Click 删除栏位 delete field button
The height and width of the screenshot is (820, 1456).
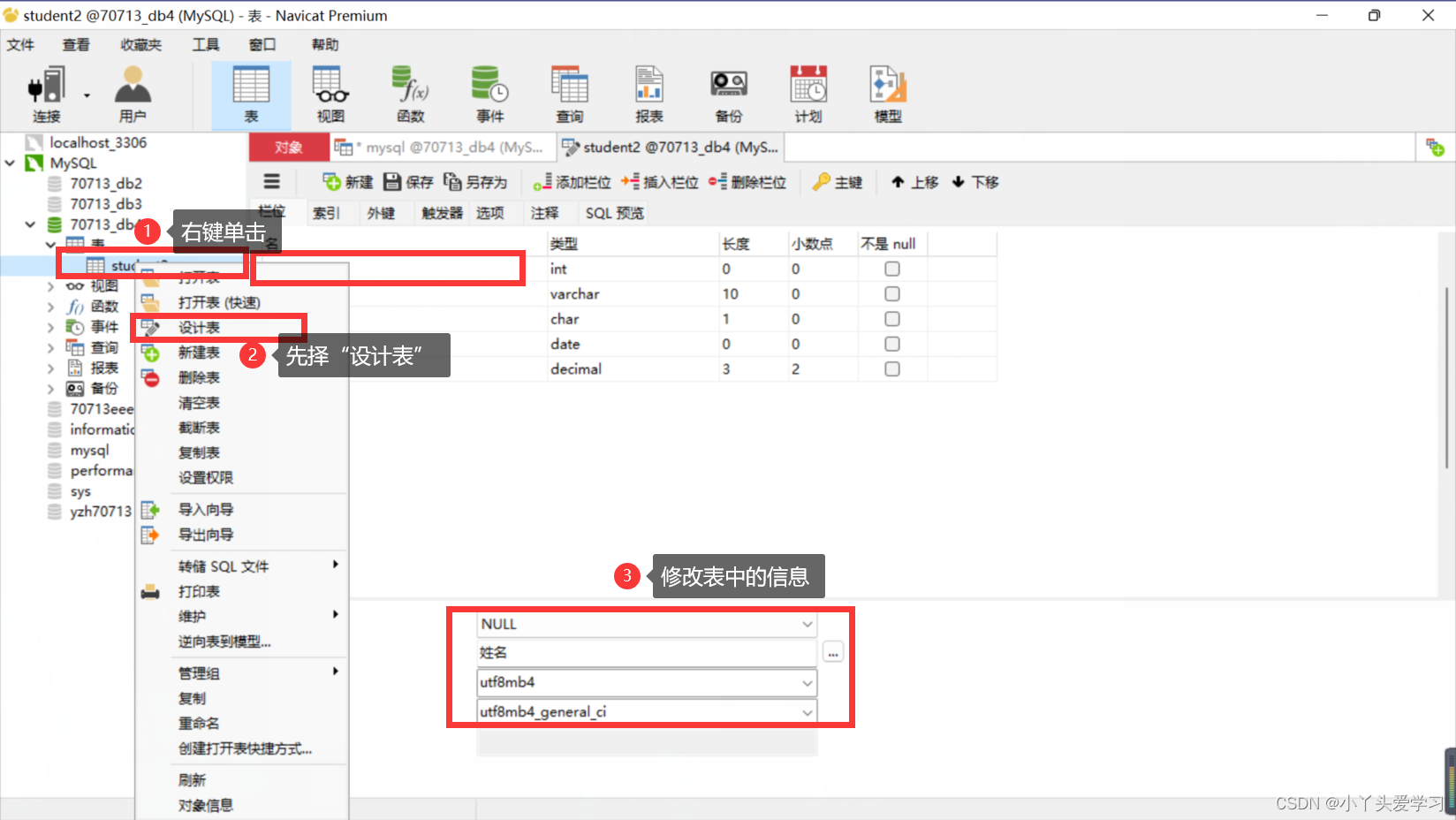tap(747, 182)
